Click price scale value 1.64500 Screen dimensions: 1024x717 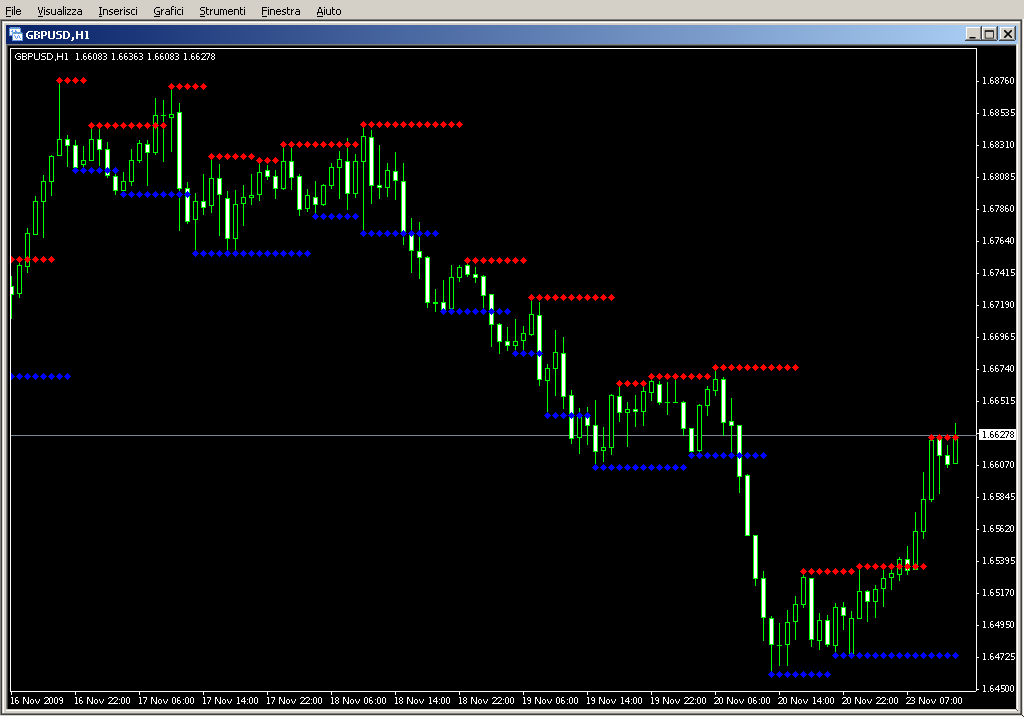pos(999,689)
